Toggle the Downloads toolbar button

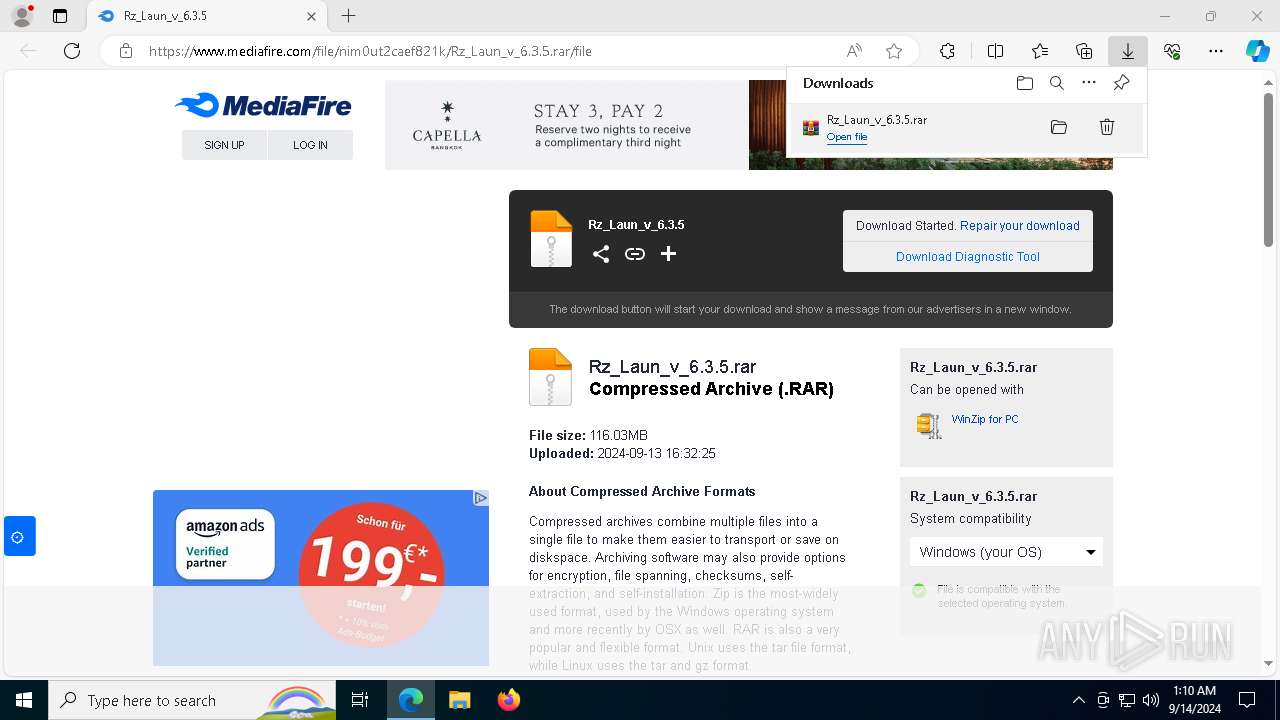click(1128, 51)
